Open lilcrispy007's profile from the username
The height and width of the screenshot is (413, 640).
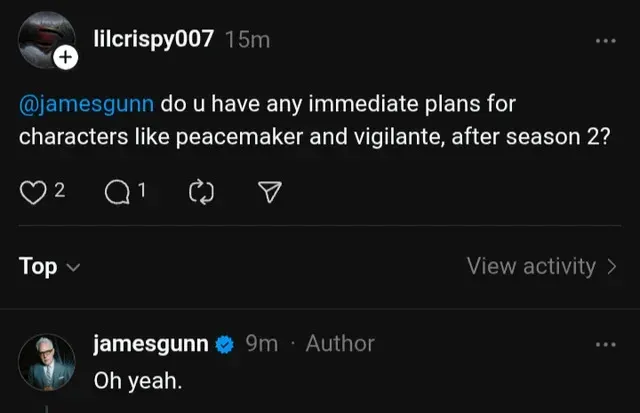click(x=152, y=40)
